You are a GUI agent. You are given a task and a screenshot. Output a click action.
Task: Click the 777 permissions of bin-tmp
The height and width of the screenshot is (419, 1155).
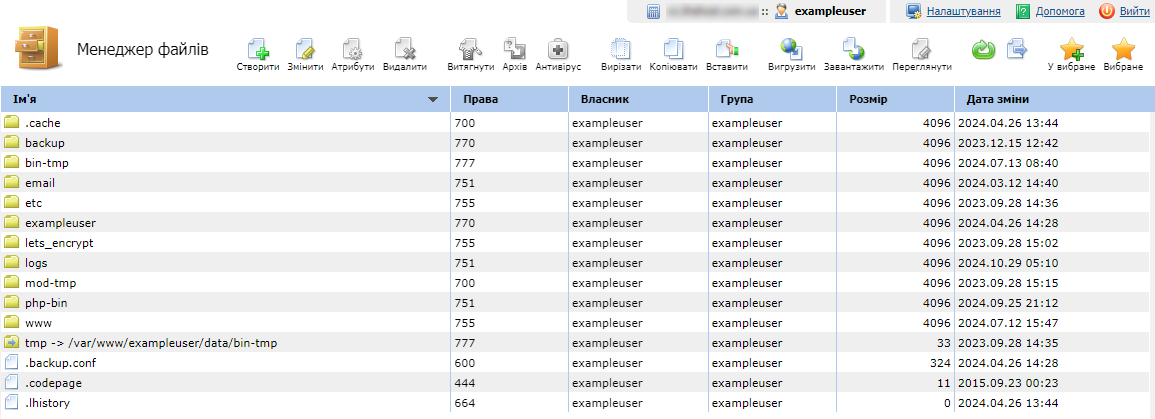coord(465,163)
